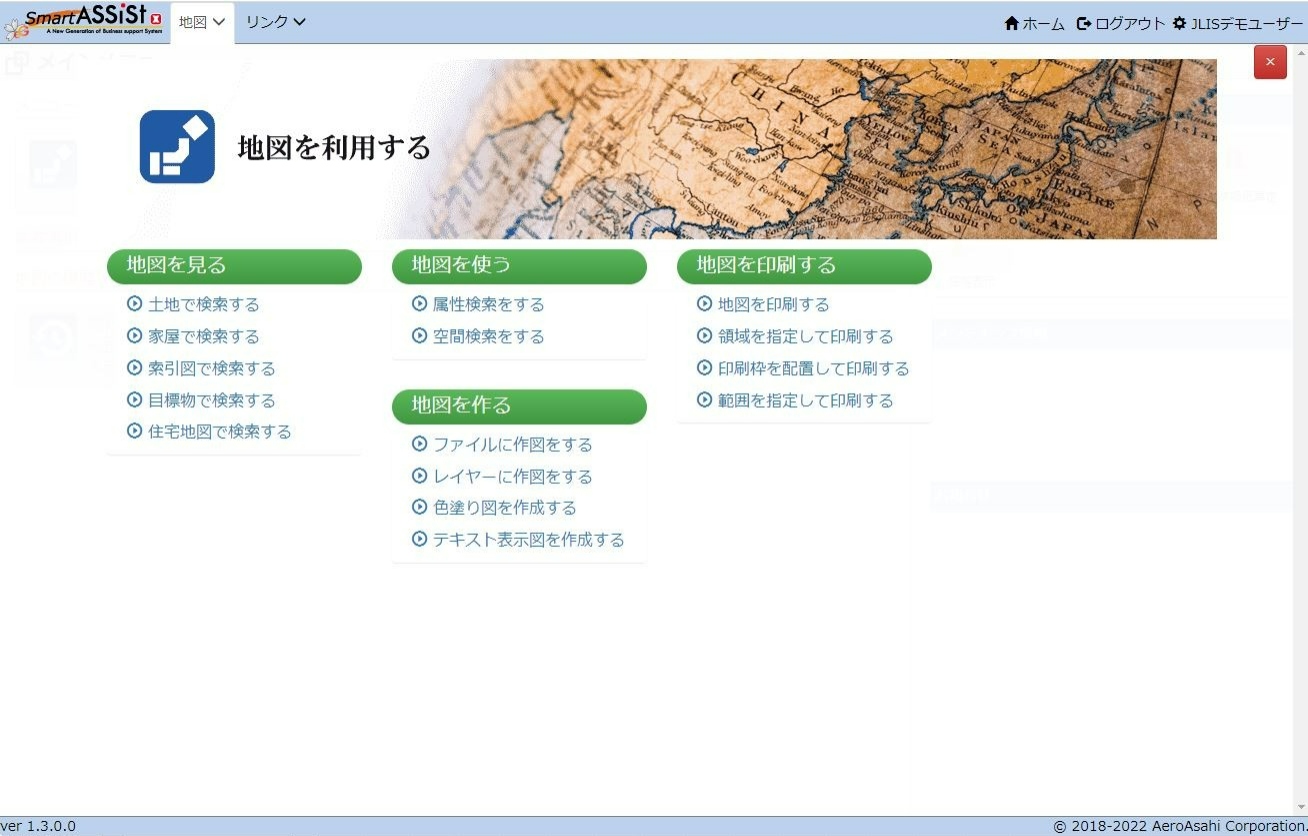Screen dimensions: 1308x836
Task: Expand the リンク dropdown menu
Action: (x=275, y=22)
